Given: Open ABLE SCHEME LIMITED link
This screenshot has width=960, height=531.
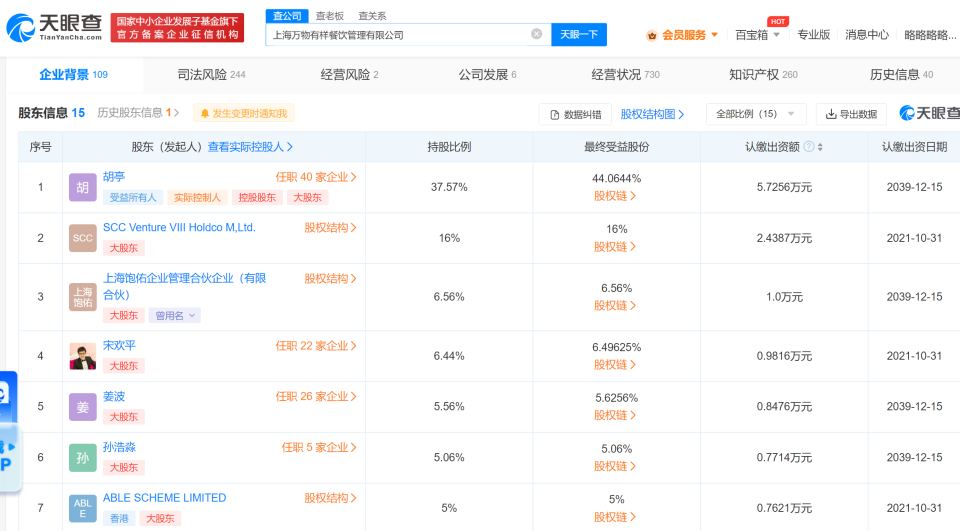Looking at the screenshot, I should tap(164, 498).
